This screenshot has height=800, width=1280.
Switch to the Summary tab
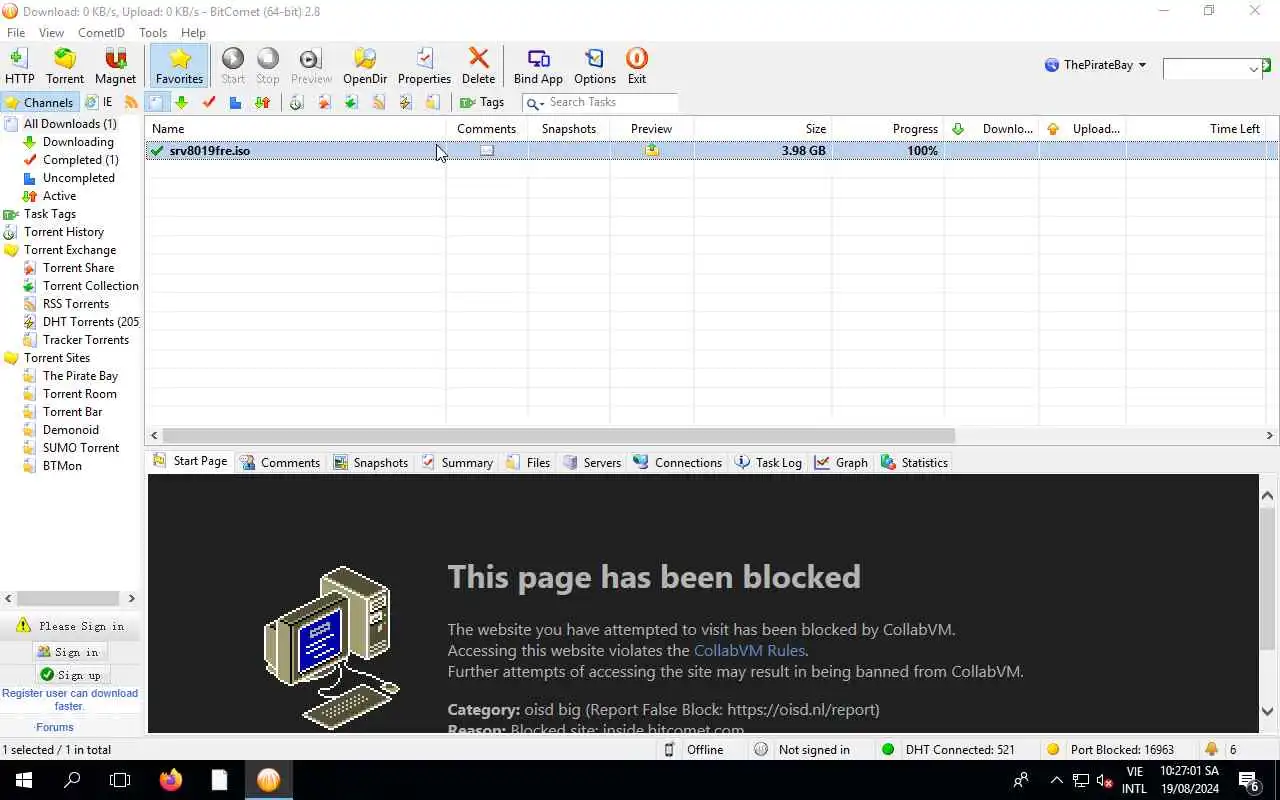coord(457,462)
